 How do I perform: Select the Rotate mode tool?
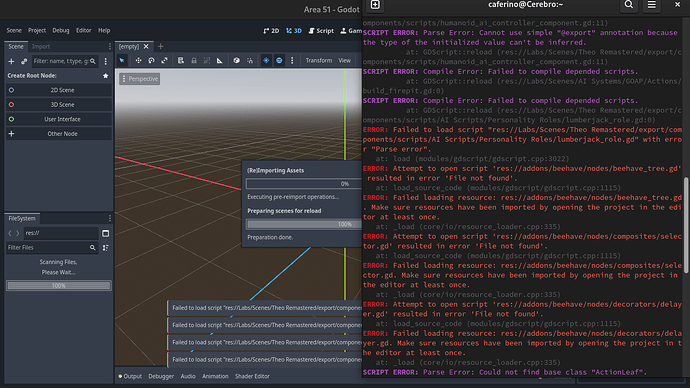click(x=151, y=60)
